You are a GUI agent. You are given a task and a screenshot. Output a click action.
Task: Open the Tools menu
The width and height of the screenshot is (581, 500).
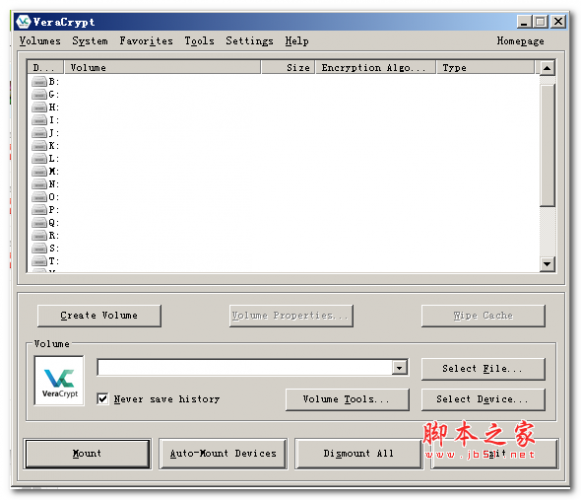tap(199, 41)
